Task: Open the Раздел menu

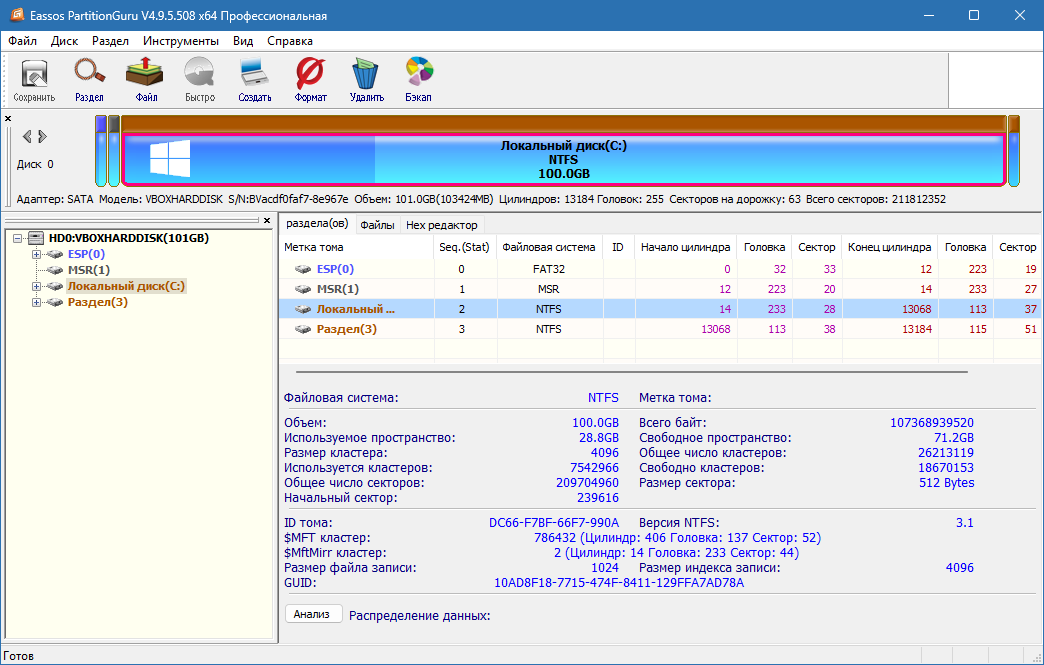Action: pyautogui.click(x=111, y=41)
